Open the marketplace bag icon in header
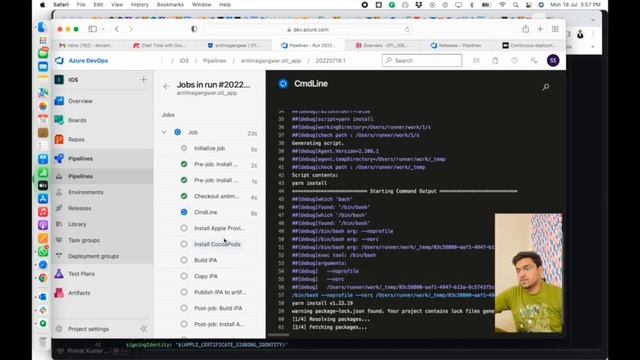 point(495,60)
